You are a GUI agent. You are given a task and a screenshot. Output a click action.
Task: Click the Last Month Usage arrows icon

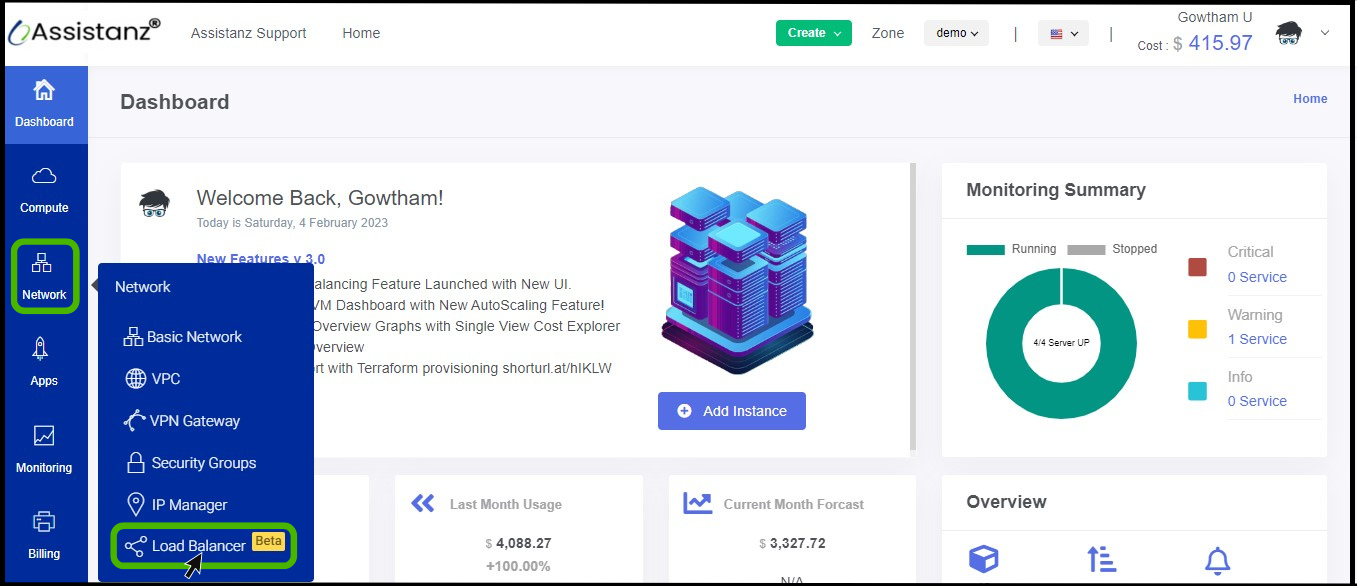click(x=423, y=503)
